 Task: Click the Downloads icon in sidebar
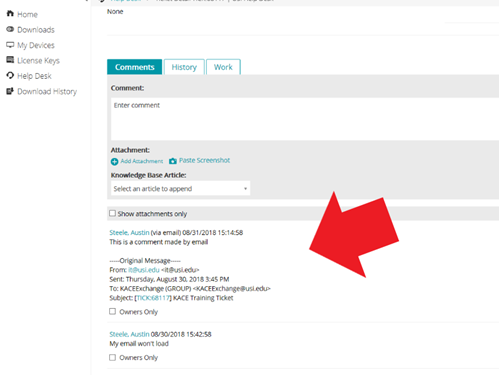click(10, 29)
